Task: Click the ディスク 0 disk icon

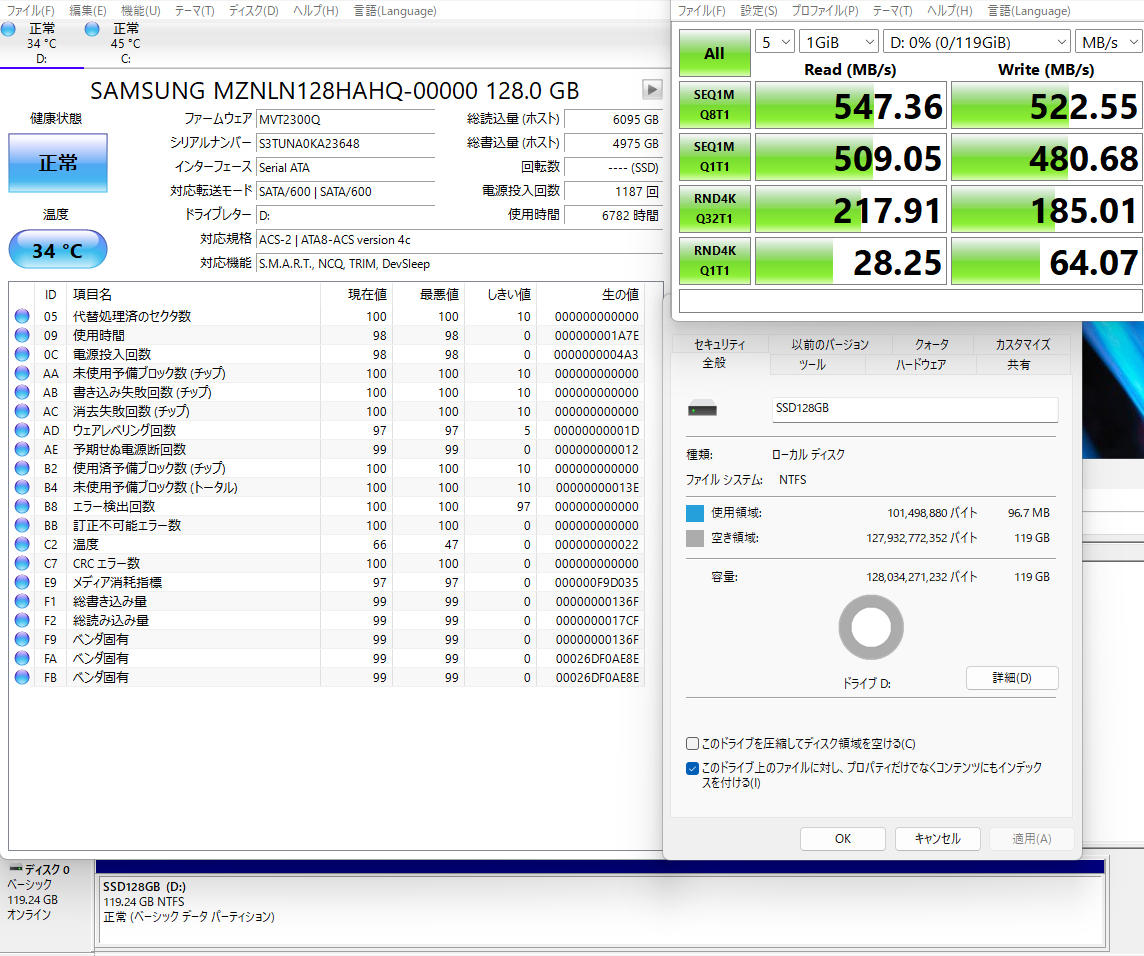Action: [15, 870]
